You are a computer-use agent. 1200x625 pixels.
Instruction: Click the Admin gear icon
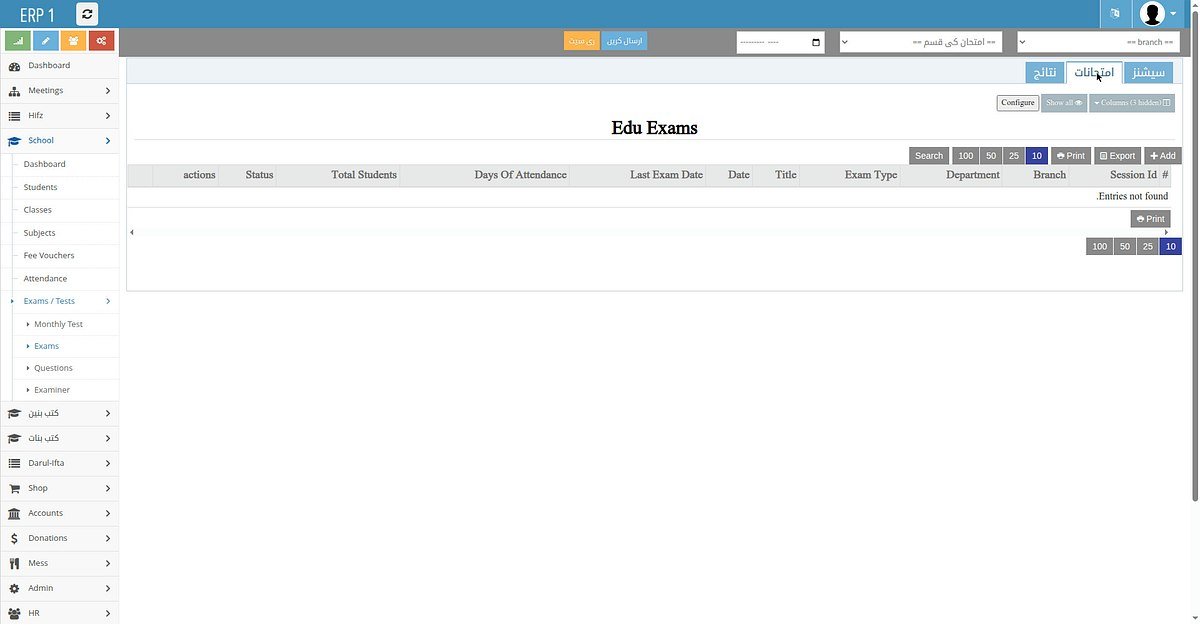point(14,589)
